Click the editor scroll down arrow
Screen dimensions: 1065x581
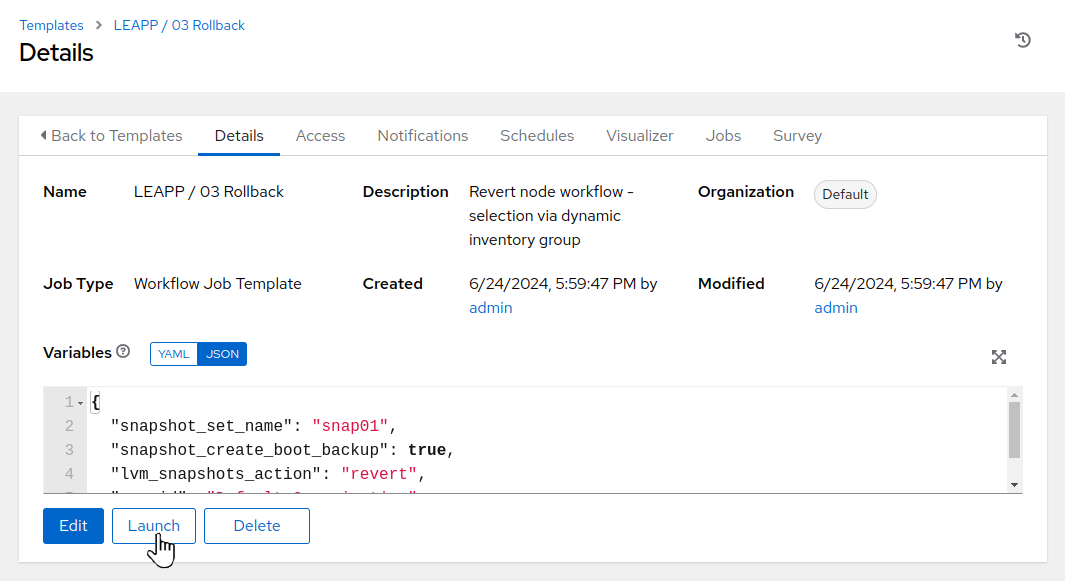(x=1014, y=485)
